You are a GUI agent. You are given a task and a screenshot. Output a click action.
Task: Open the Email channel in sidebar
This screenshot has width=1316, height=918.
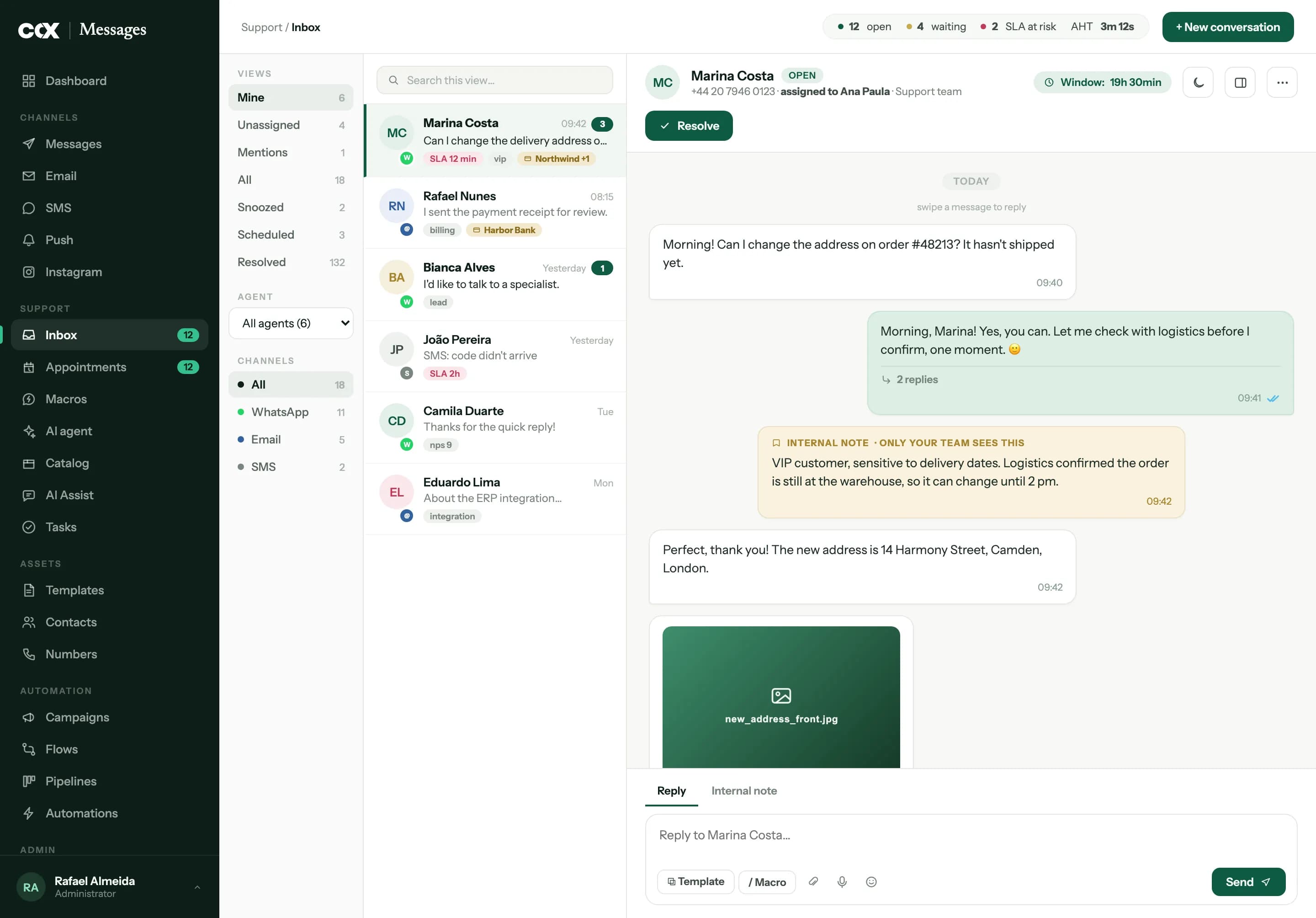tap(110, 176)
